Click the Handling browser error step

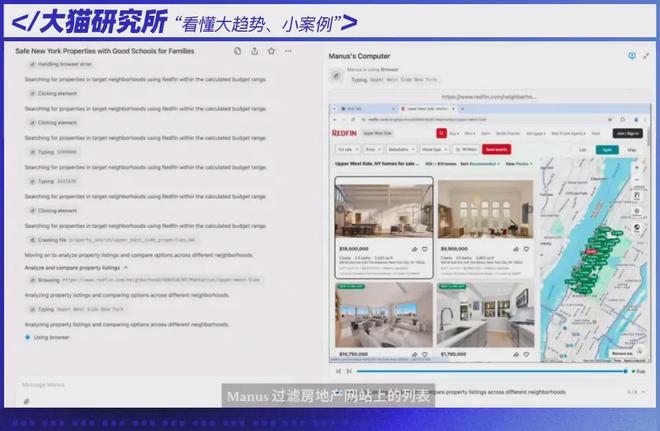click(61, 64)
